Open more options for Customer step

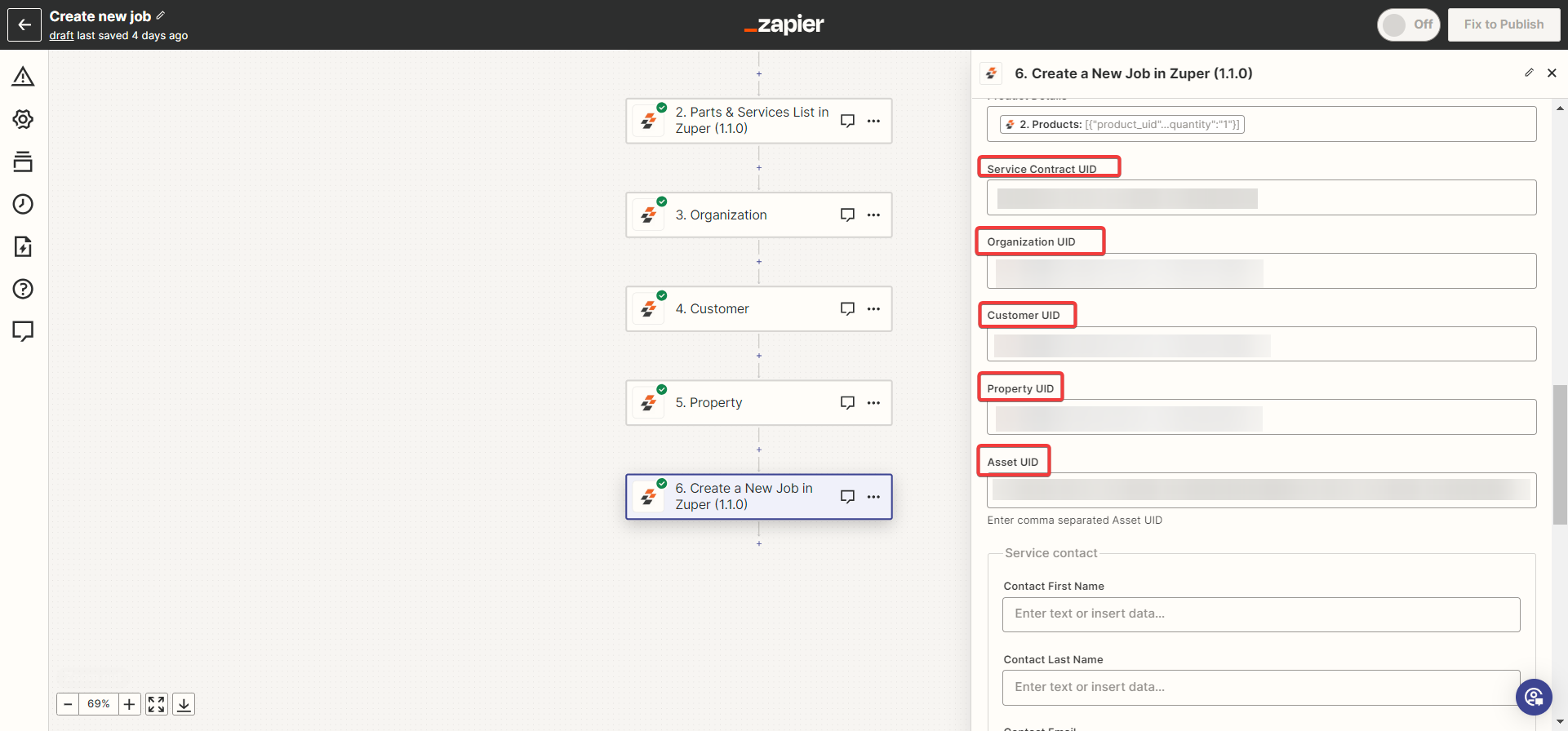[873, 308]
